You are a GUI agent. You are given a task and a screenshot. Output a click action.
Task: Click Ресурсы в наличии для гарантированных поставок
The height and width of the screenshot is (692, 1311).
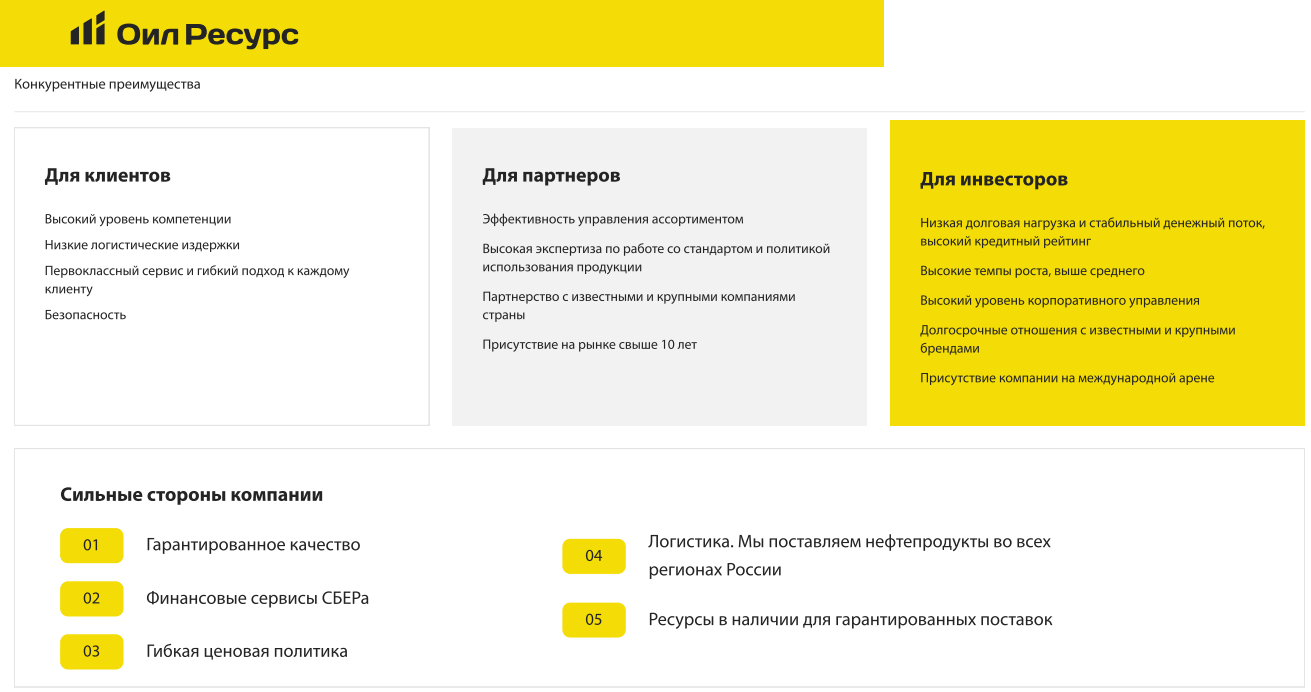pyautogui.click(x=850, y=620)
